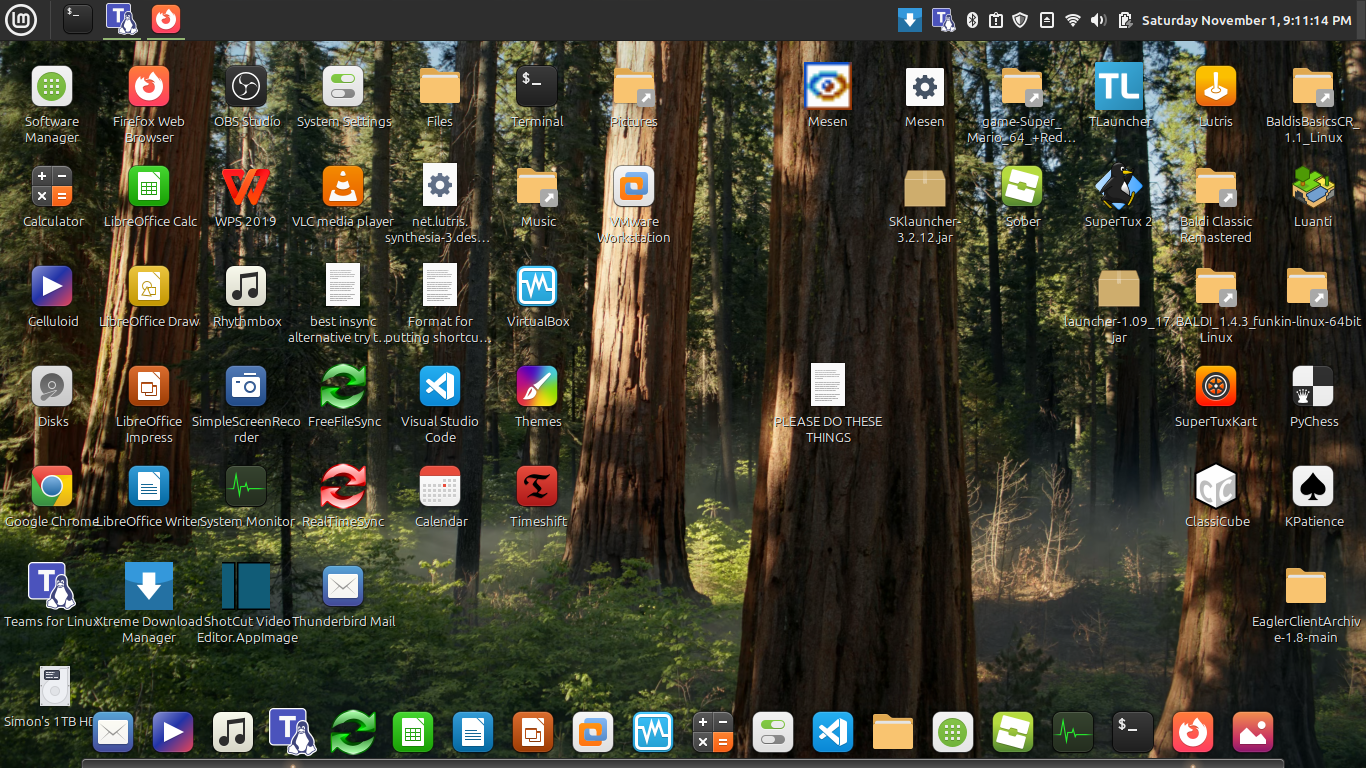Launch OBS Studio from the desktop
Screen dimensions: 1366x768
pos(246,87)
